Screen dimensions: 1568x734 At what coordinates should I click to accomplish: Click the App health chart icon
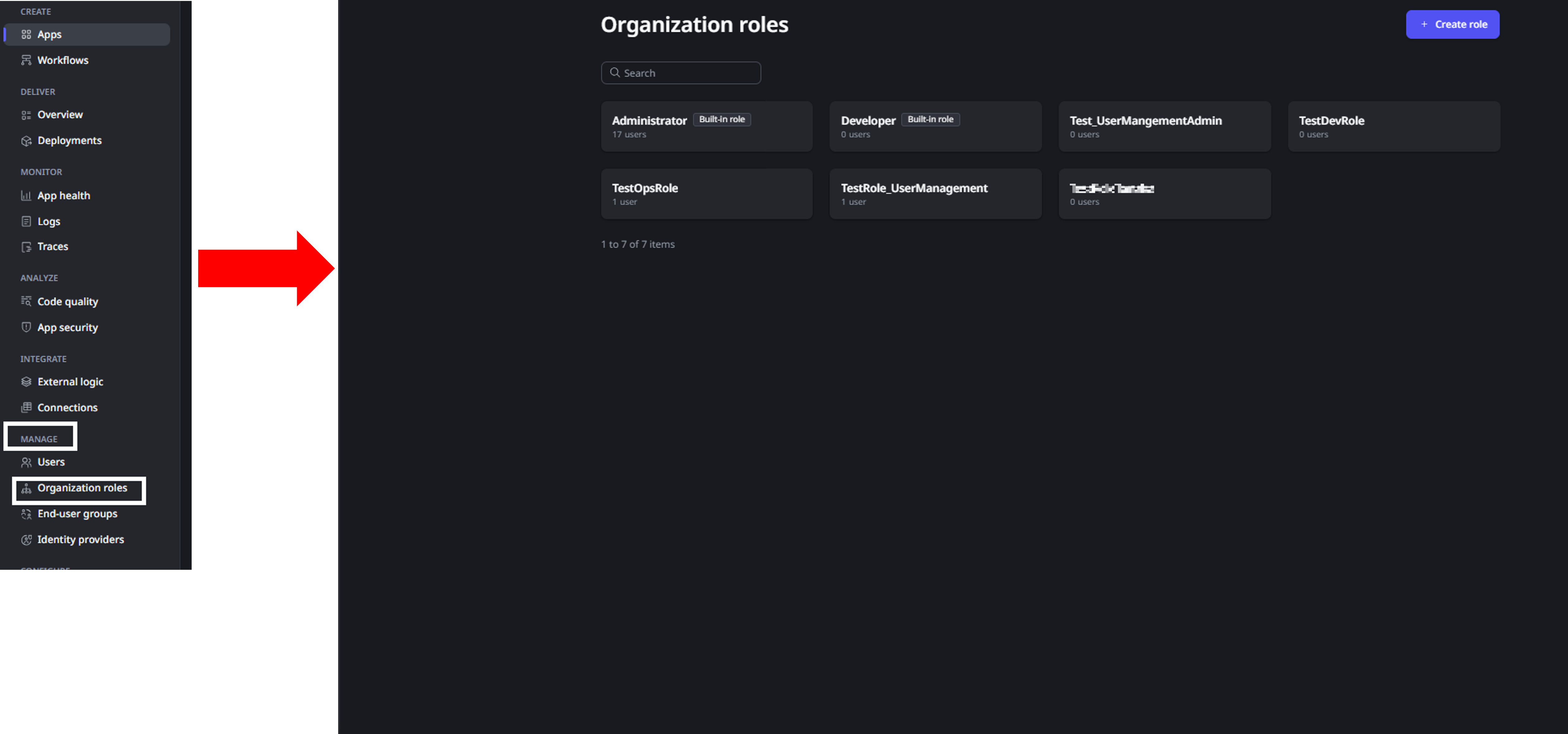[x=26, y=196]
